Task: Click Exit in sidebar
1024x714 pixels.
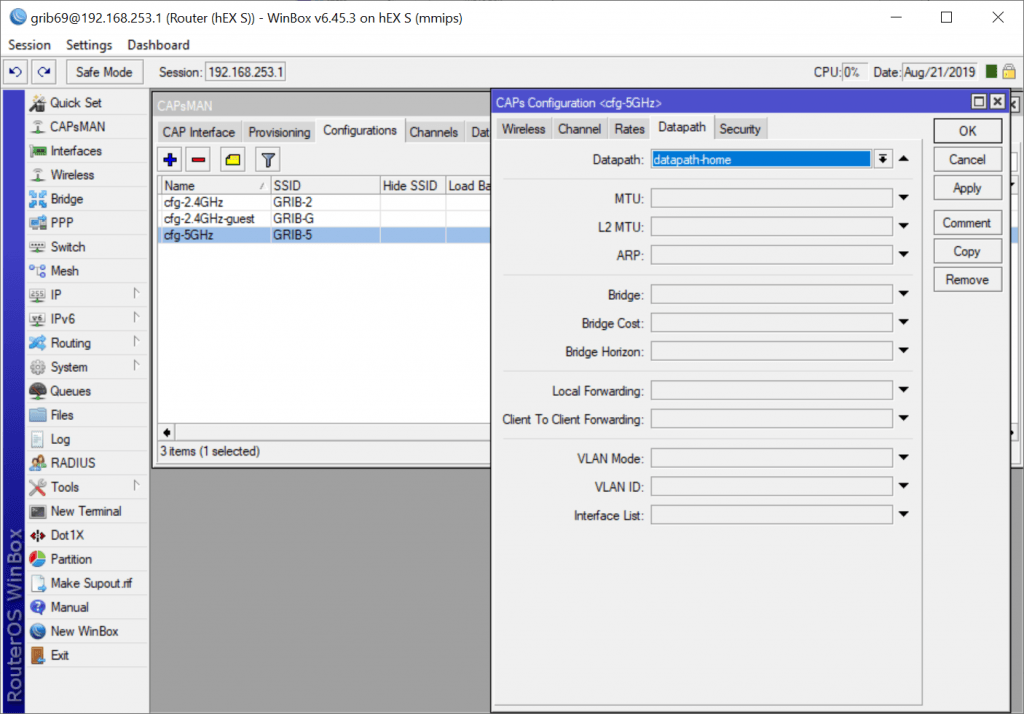Action: (x=59, y=656)
